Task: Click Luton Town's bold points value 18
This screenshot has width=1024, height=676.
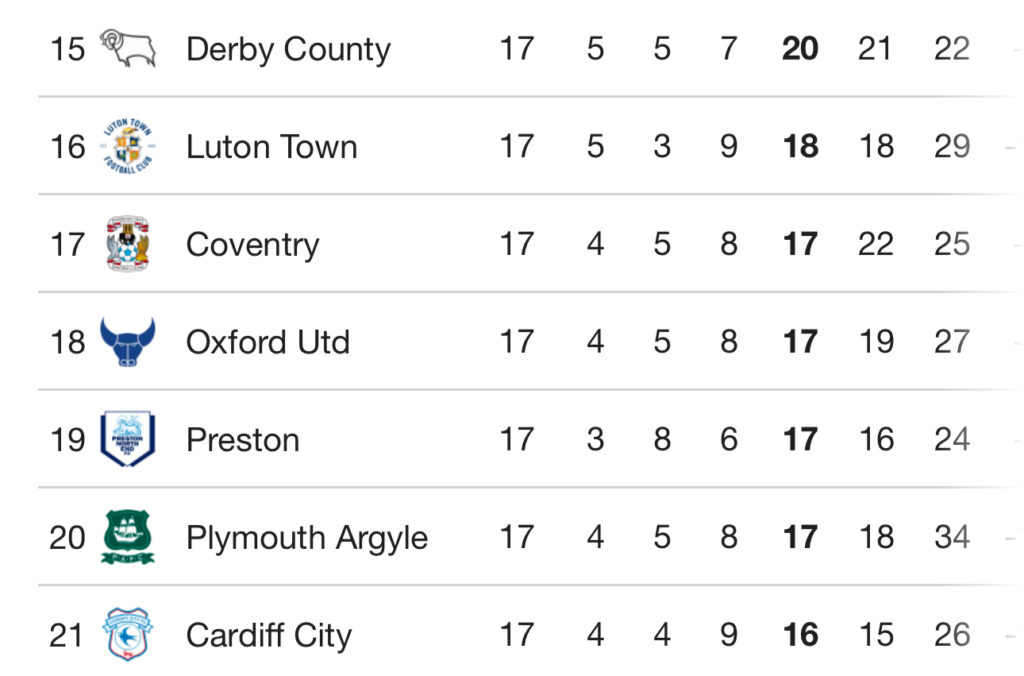Action: tap(800, 146)
